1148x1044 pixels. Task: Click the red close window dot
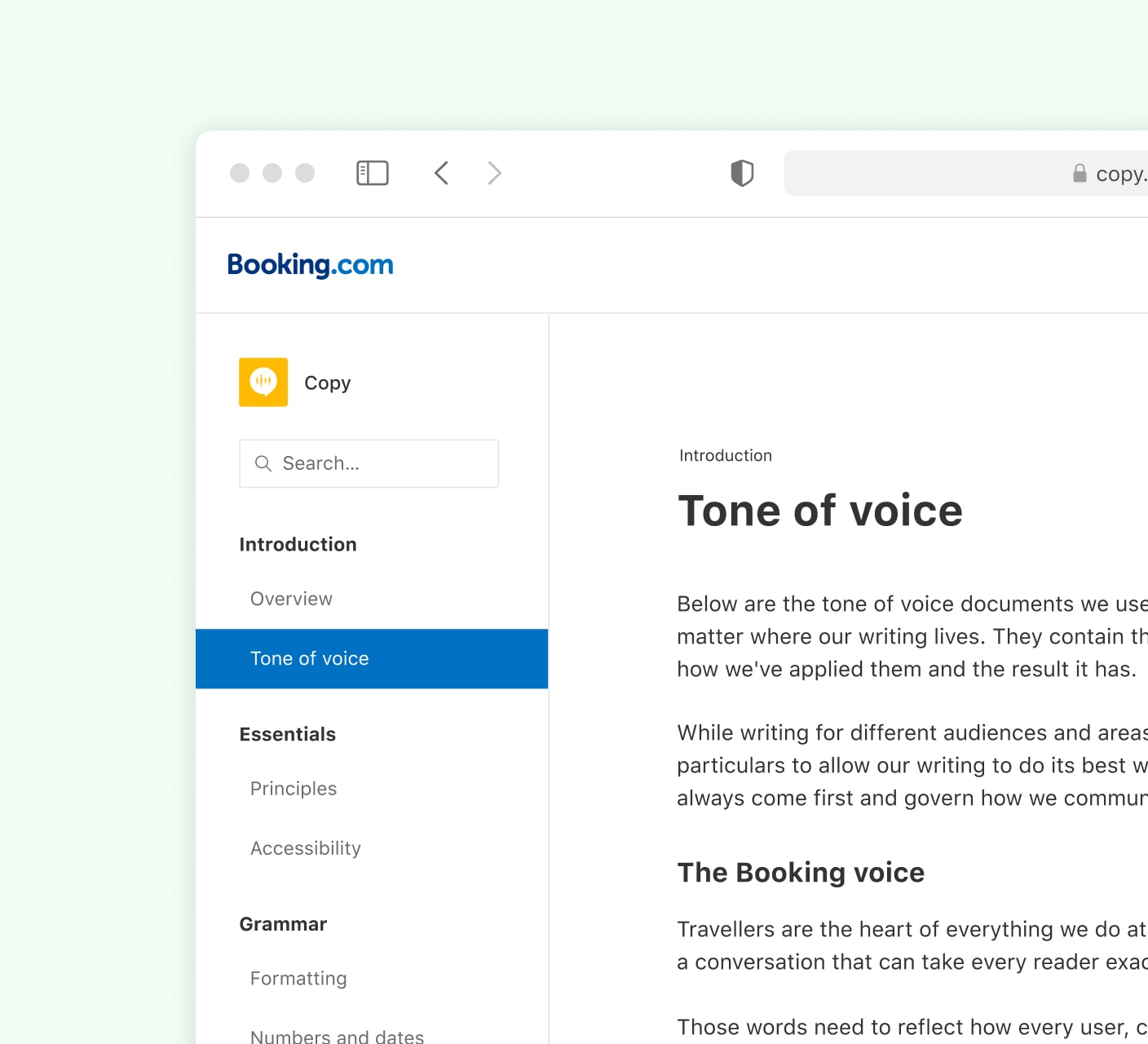pos(240,173)
